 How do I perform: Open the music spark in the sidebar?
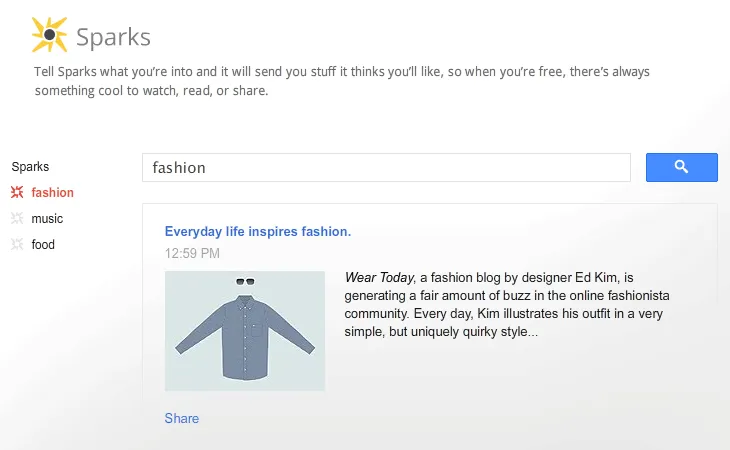pyautogui.click(x=47, y=218)
